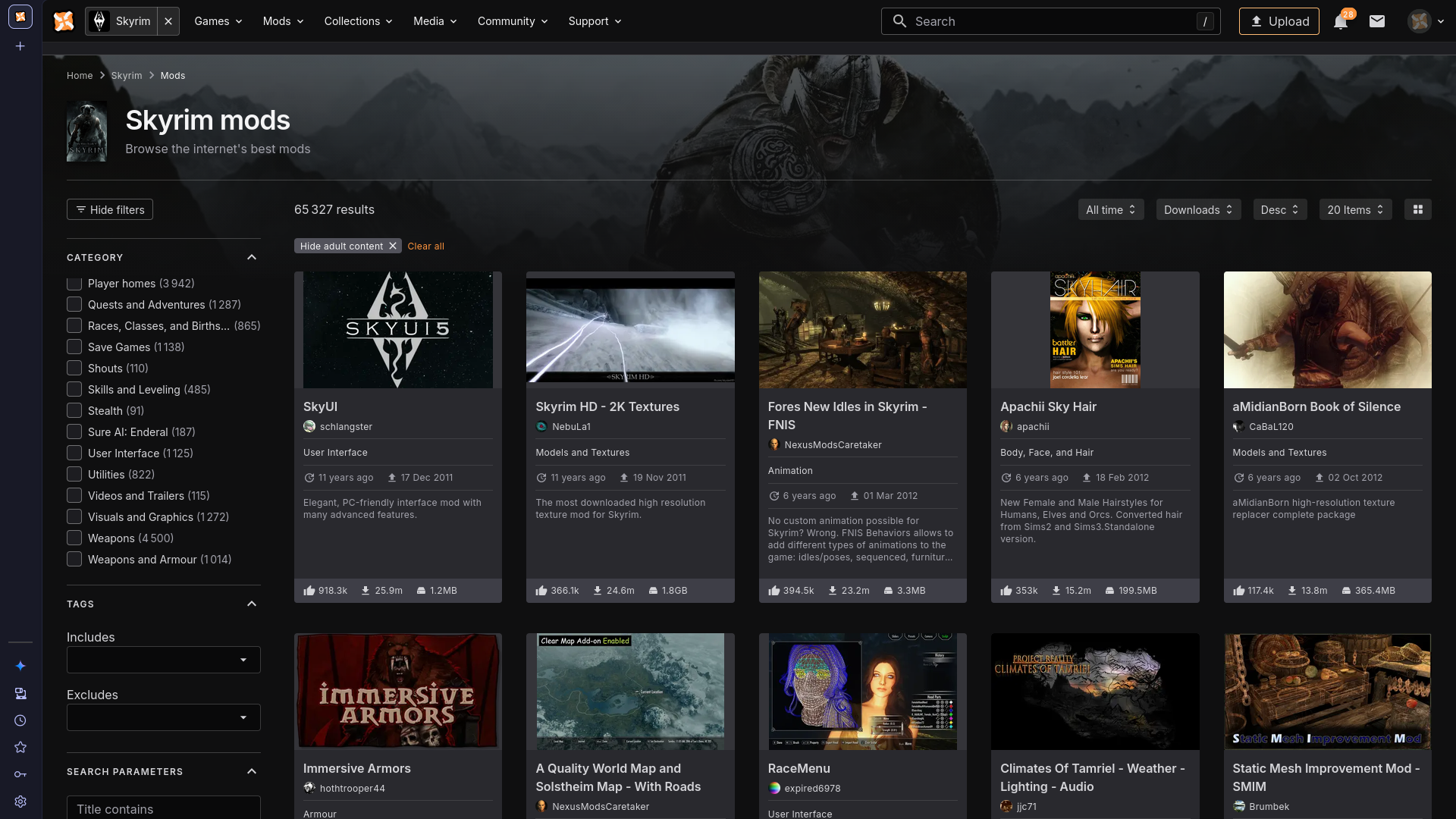Open the Collections menu

359,21
